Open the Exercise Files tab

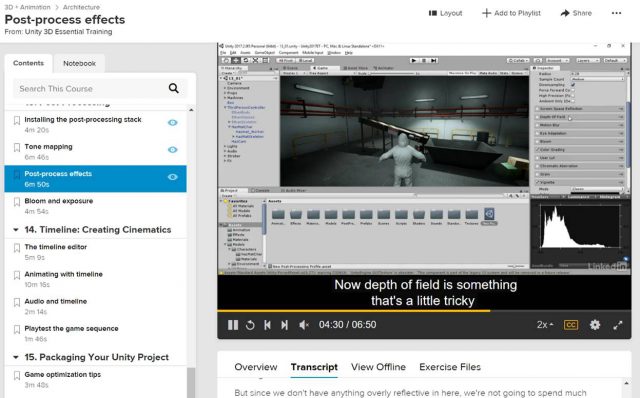click(450, 367)
